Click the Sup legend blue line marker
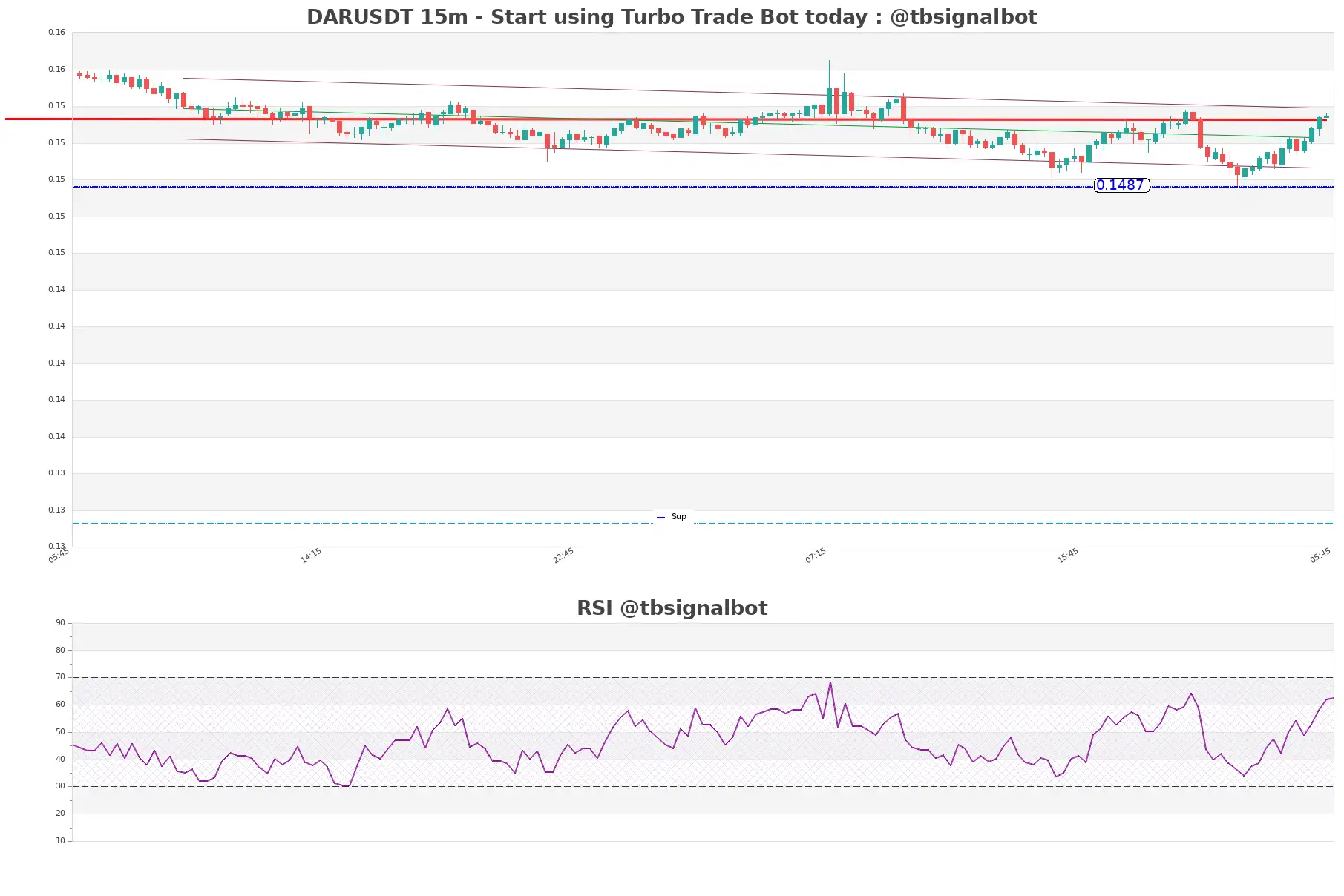This screenshot has height=896, width=1344. click(x=660, y=518)
